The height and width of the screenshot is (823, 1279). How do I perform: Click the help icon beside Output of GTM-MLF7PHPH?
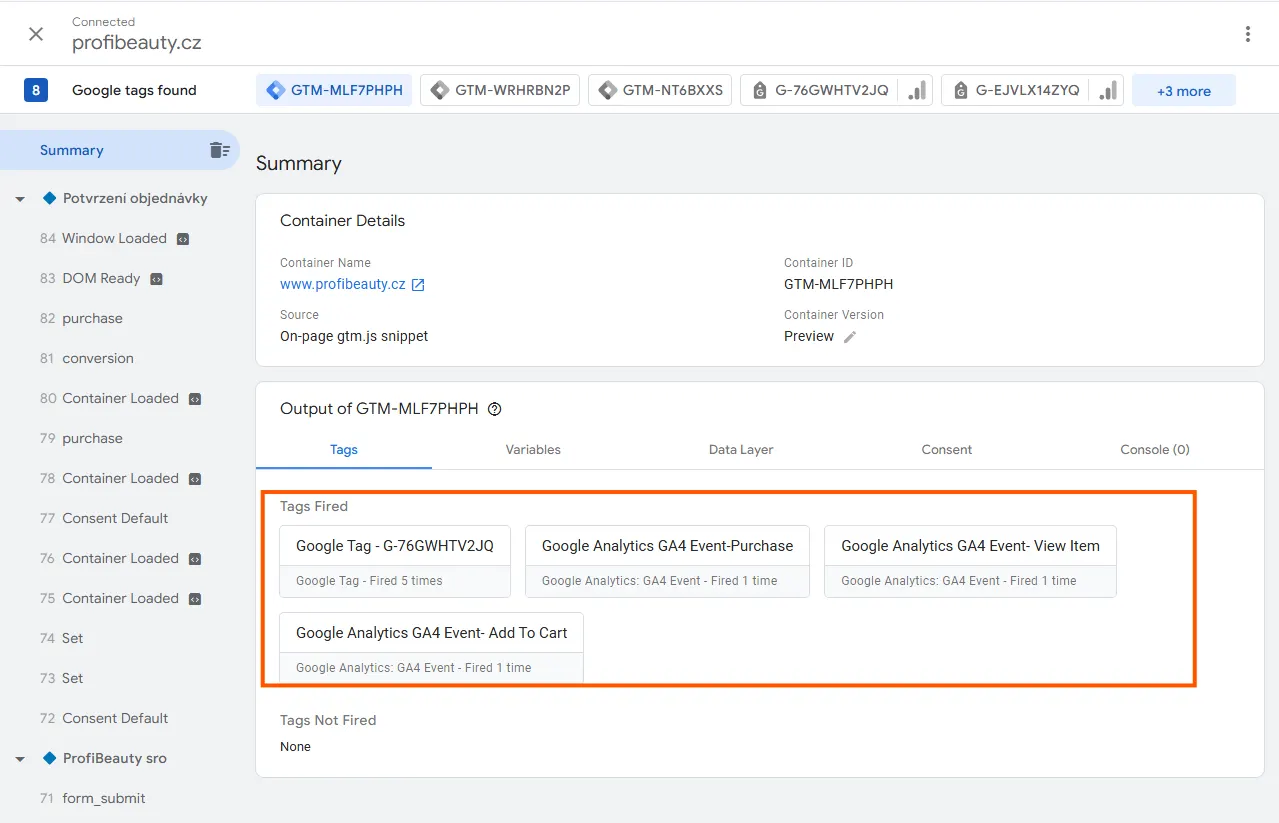(494, 409)
